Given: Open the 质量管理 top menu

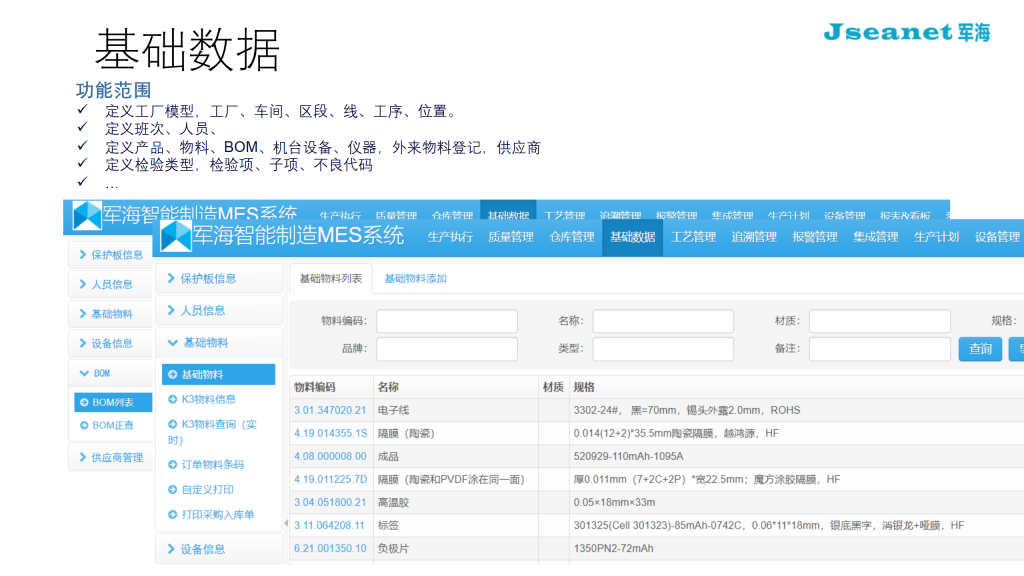Looking at the screenshot, I should point(510,237).
